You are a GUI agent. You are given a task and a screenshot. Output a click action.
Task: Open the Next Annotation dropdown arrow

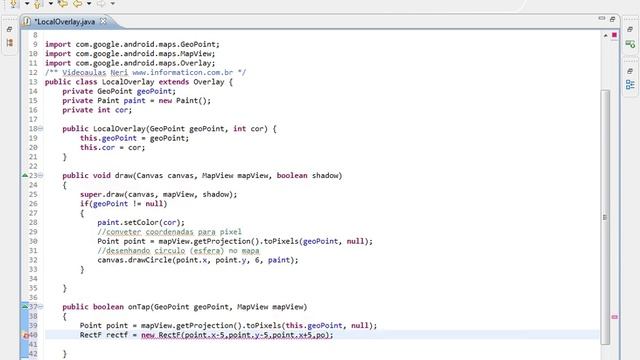27,4
